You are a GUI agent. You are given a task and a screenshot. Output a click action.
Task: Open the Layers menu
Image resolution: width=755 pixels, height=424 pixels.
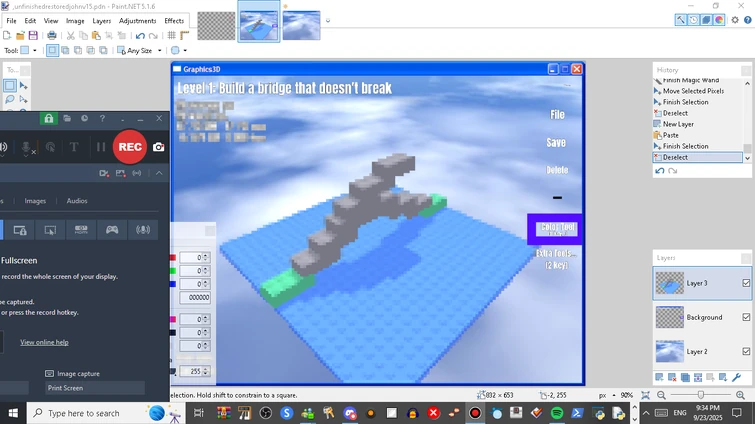102,21
